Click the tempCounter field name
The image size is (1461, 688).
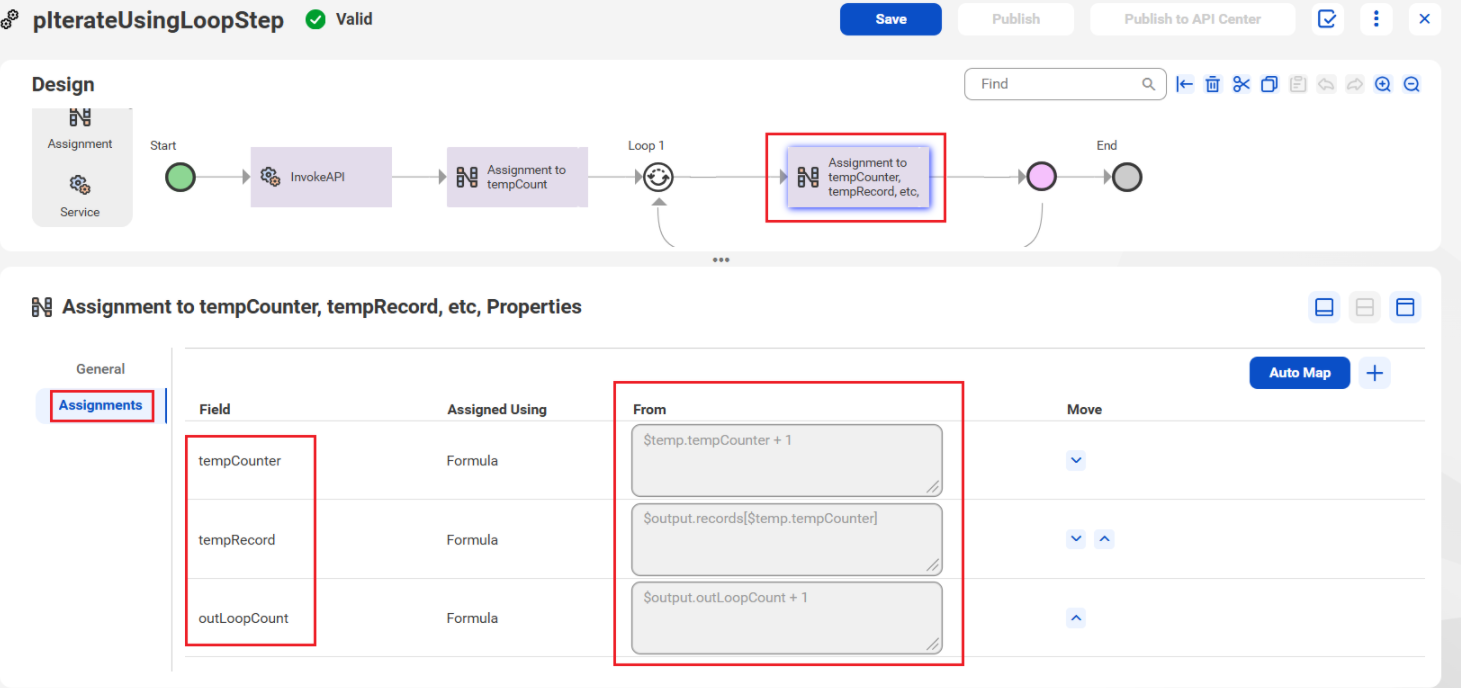pos(240,461)
